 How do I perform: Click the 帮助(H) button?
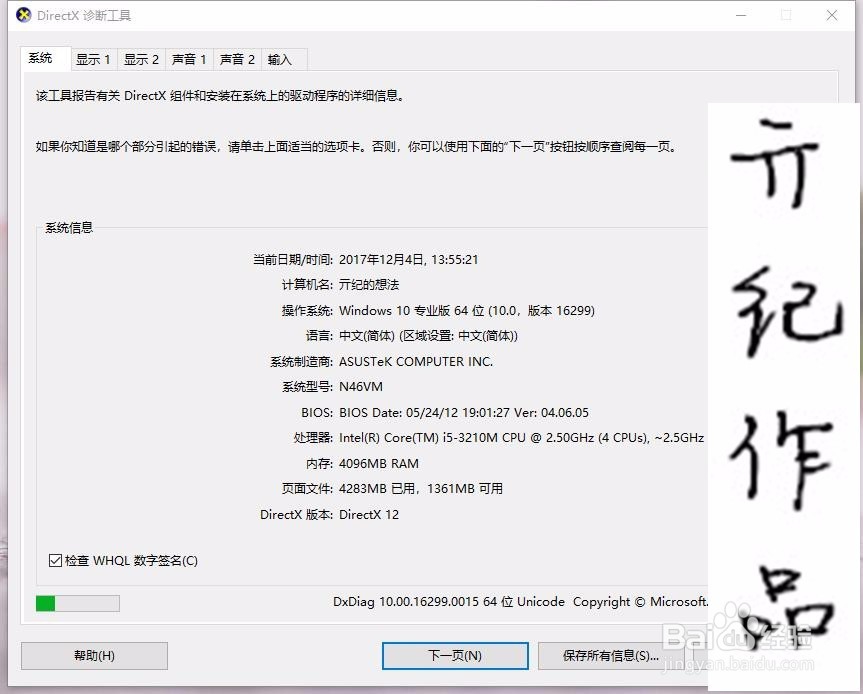(x=94, y=655)
